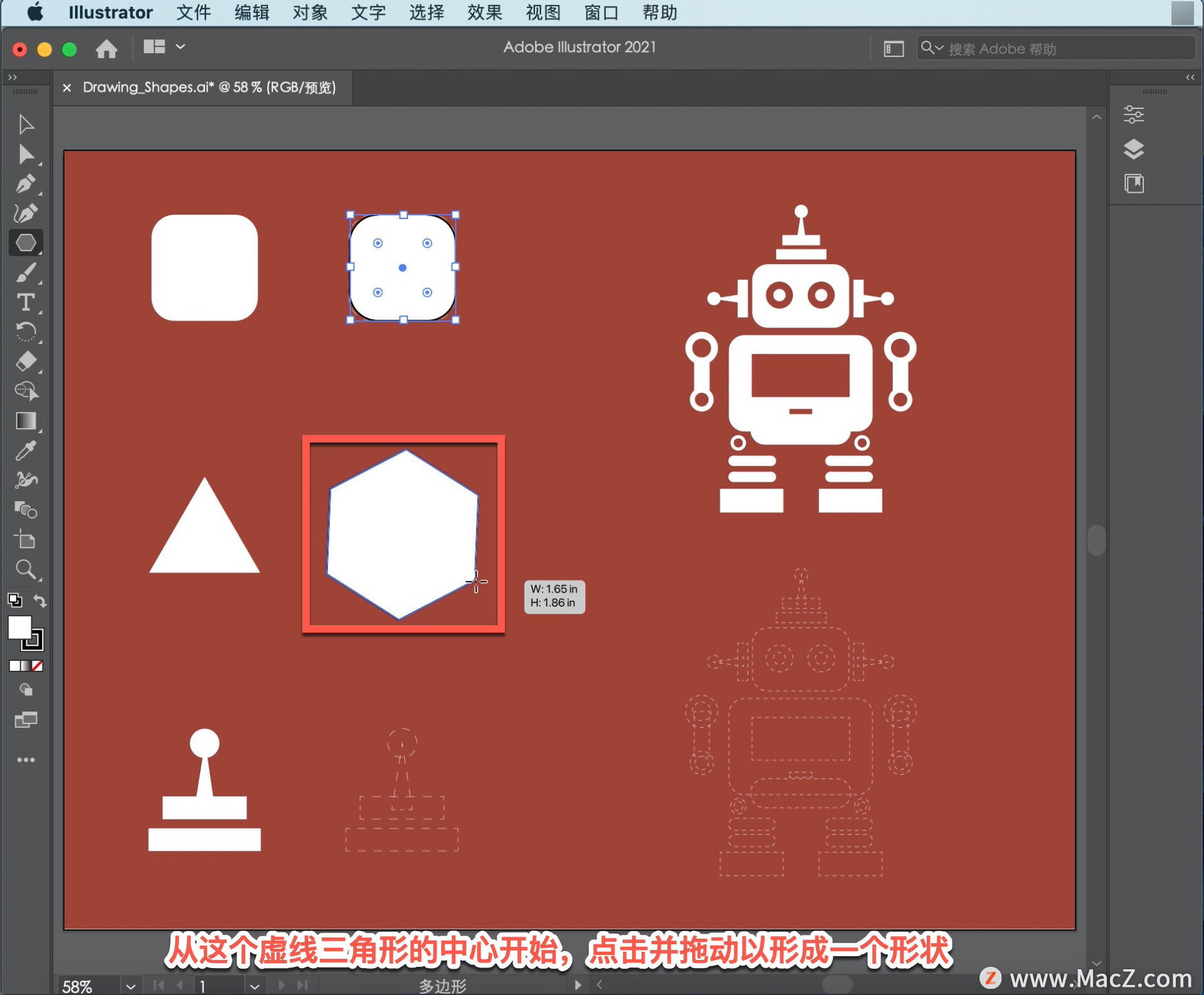Open the Illustrator application menu
Image resolution: width=1204 pixels, height=995 pixels.
(110, 13)
